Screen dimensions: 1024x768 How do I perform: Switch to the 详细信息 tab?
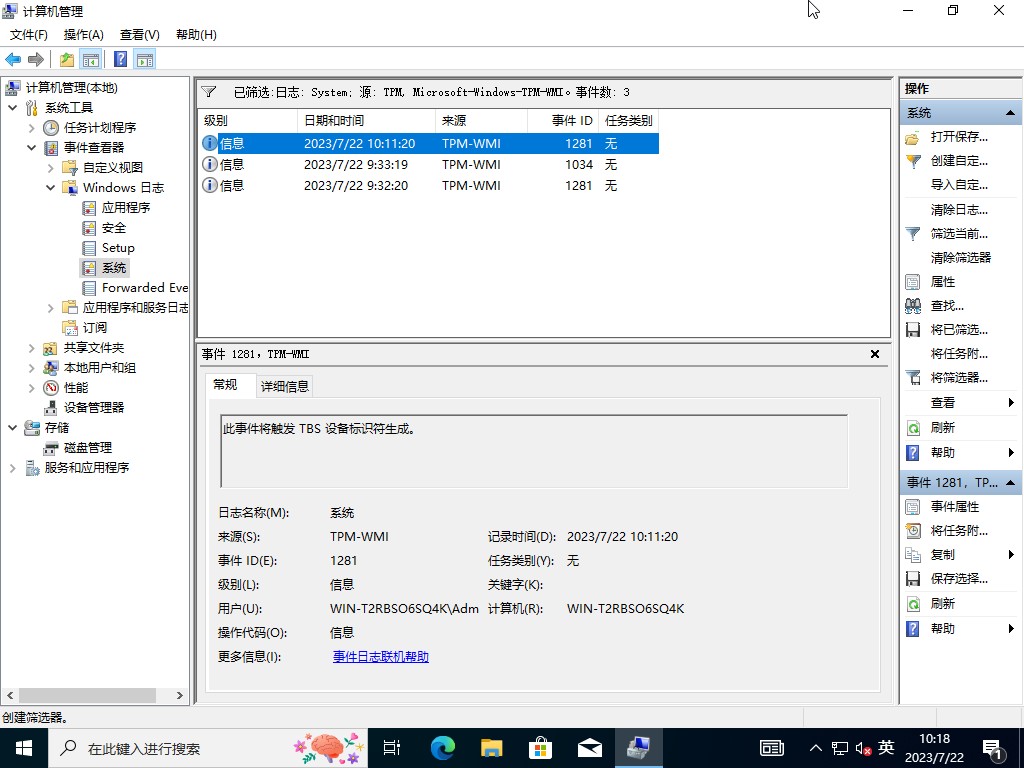tap(285, 387)
